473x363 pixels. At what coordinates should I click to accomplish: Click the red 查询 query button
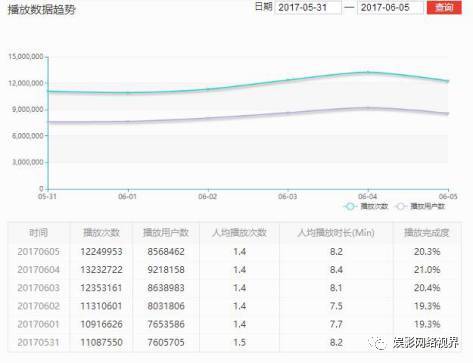[444, 7]
